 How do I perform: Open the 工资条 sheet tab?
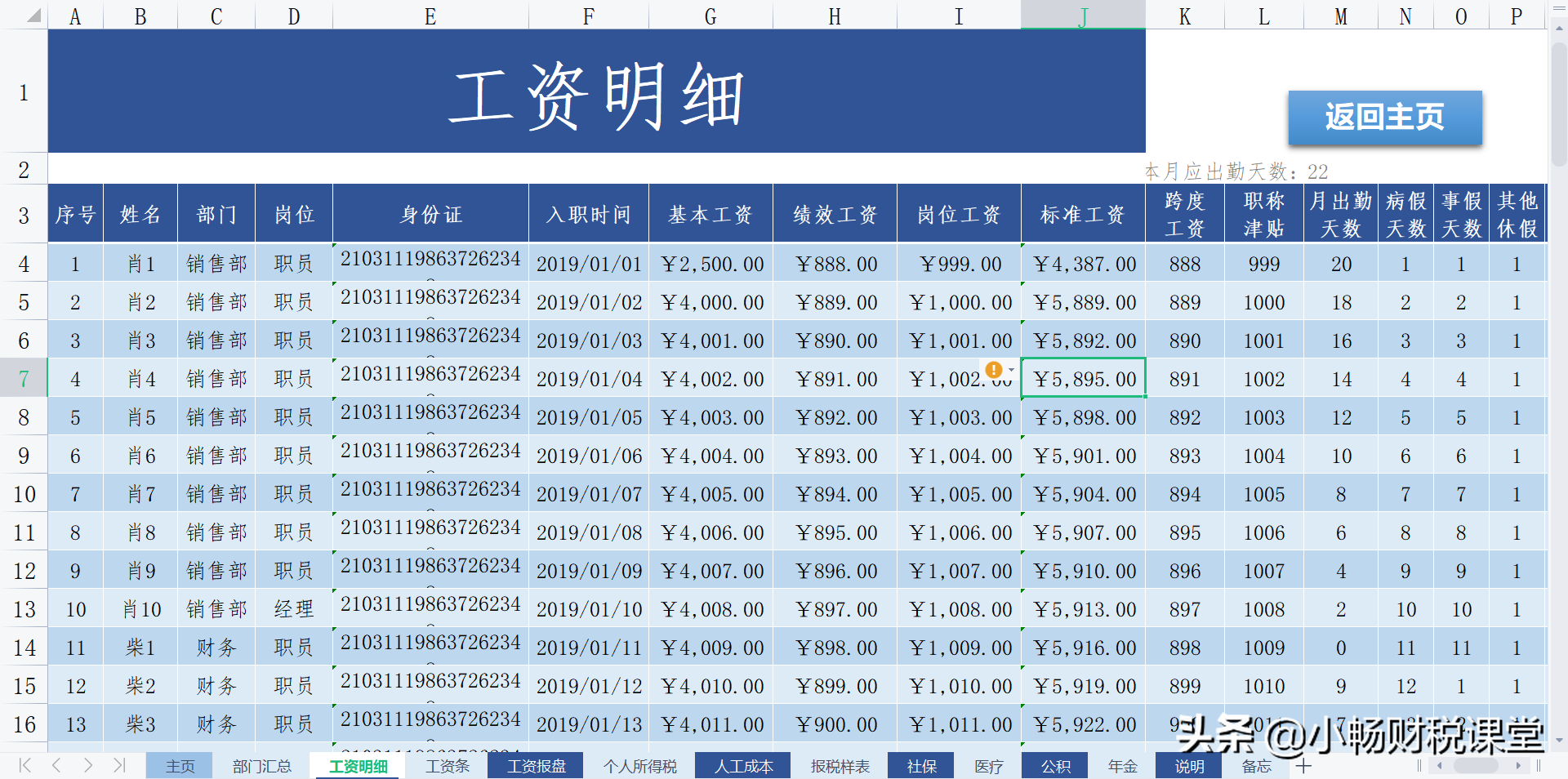point(446,766)
